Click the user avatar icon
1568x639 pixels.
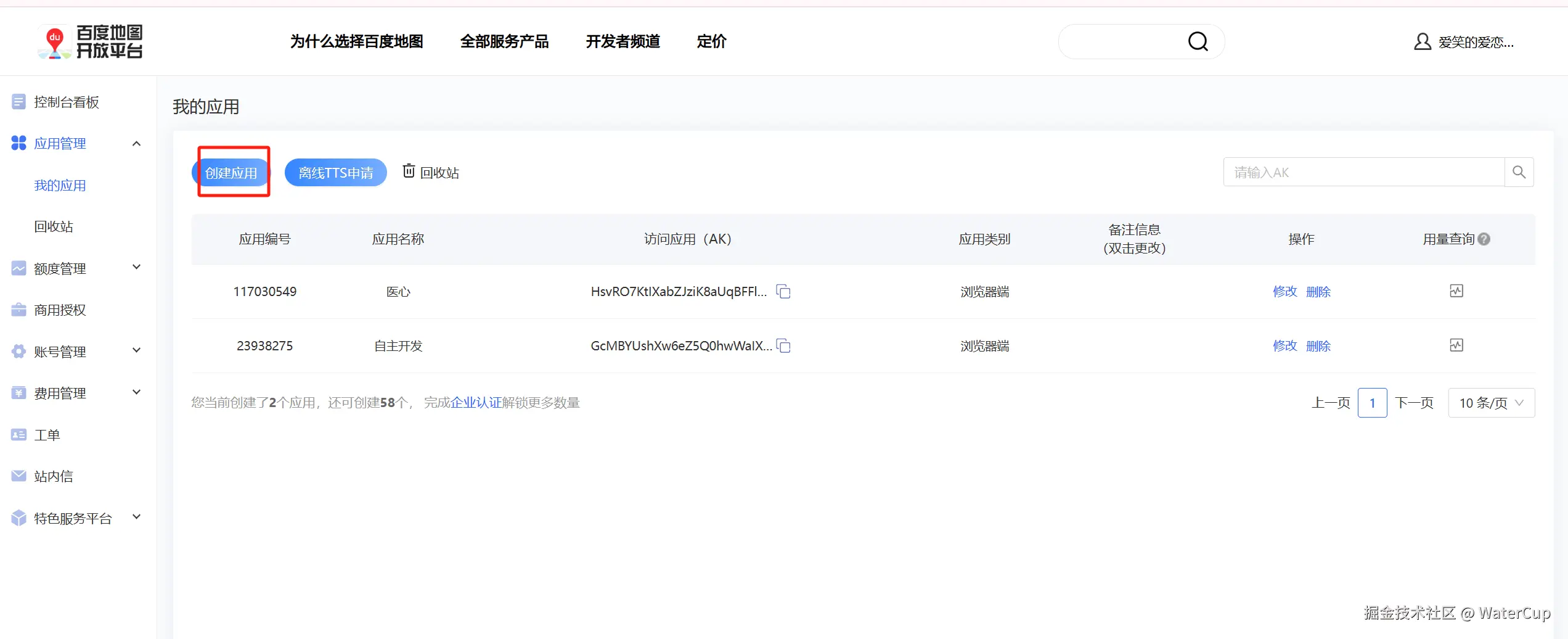click(x=1422, y=42)
